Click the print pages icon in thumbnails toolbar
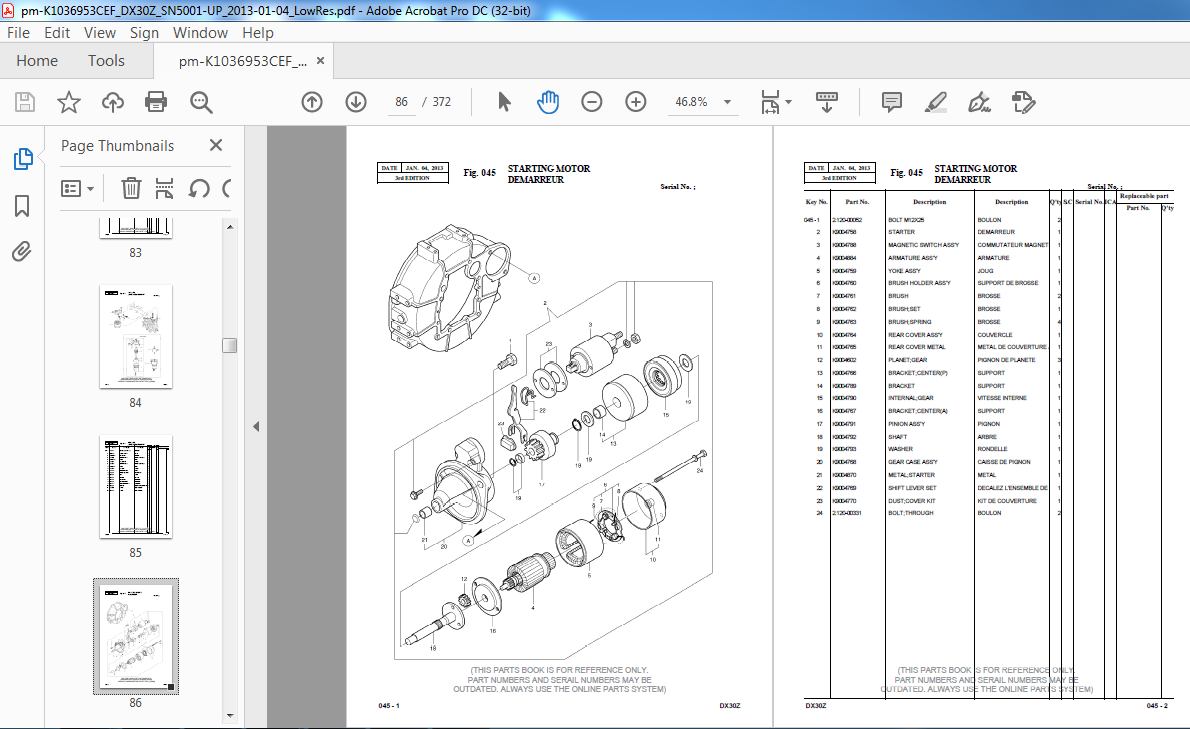This screenshot has width=1190, height=729. click(x=165, y=188)
